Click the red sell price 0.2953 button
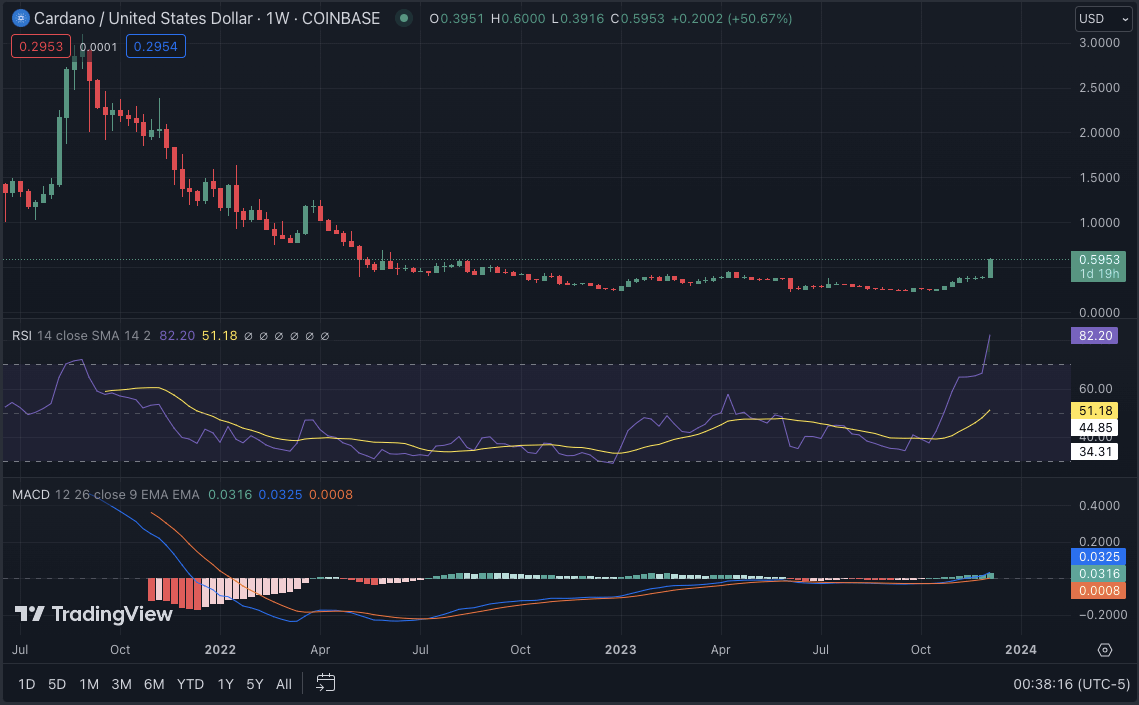This screenshot has height=705, width=1139. [38, 46]
